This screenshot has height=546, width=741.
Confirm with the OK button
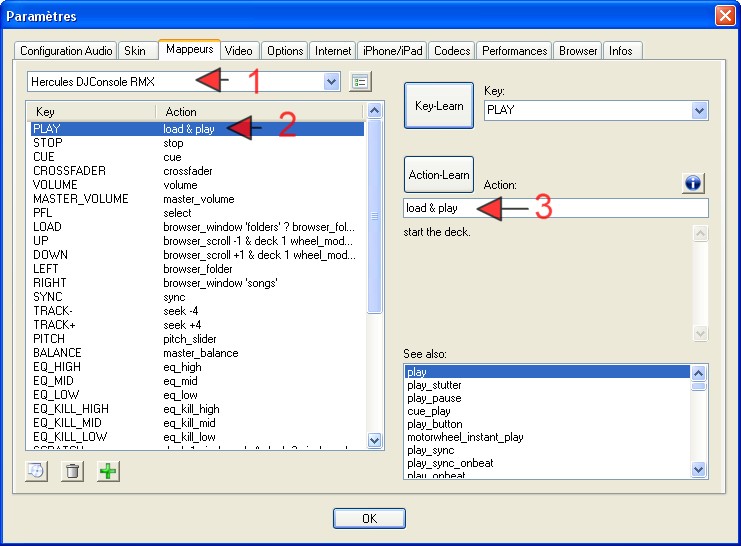(x=369, y=518)
